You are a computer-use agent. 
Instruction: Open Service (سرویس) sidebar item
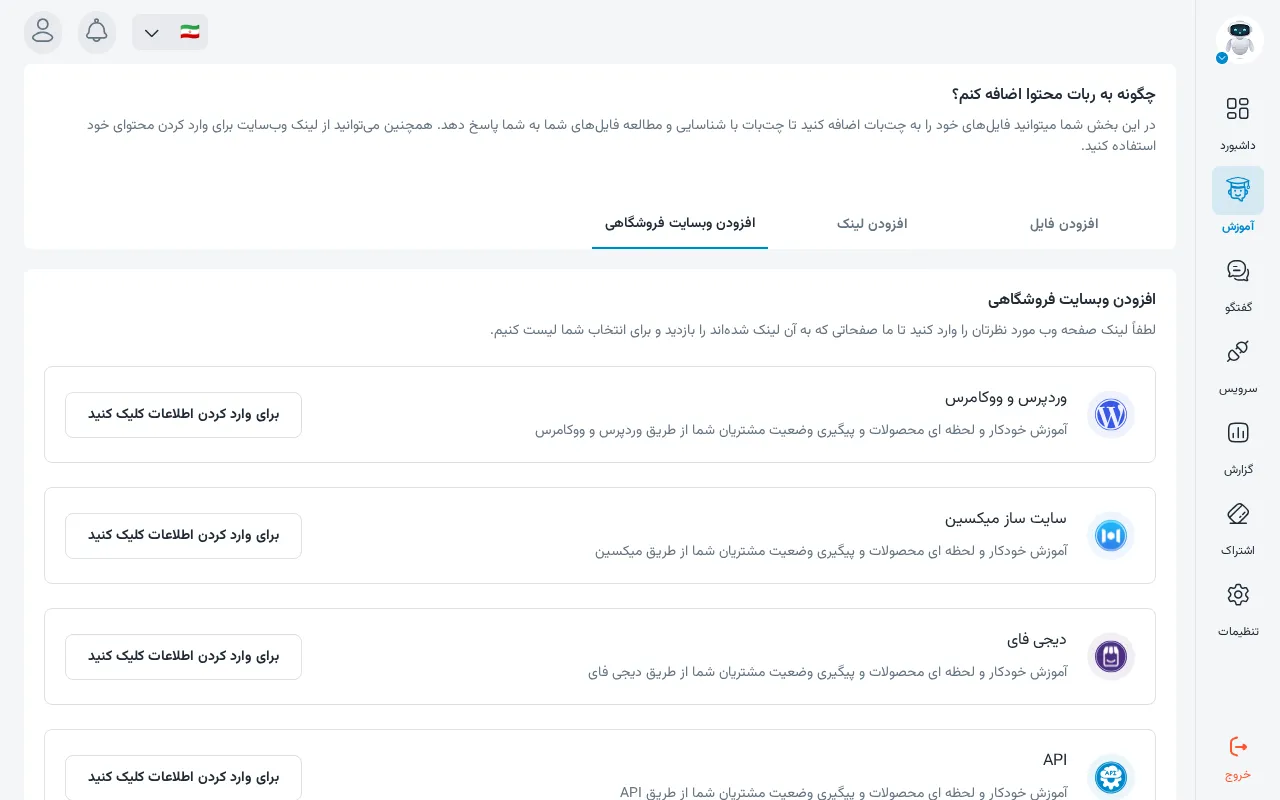pos(1238,367)
